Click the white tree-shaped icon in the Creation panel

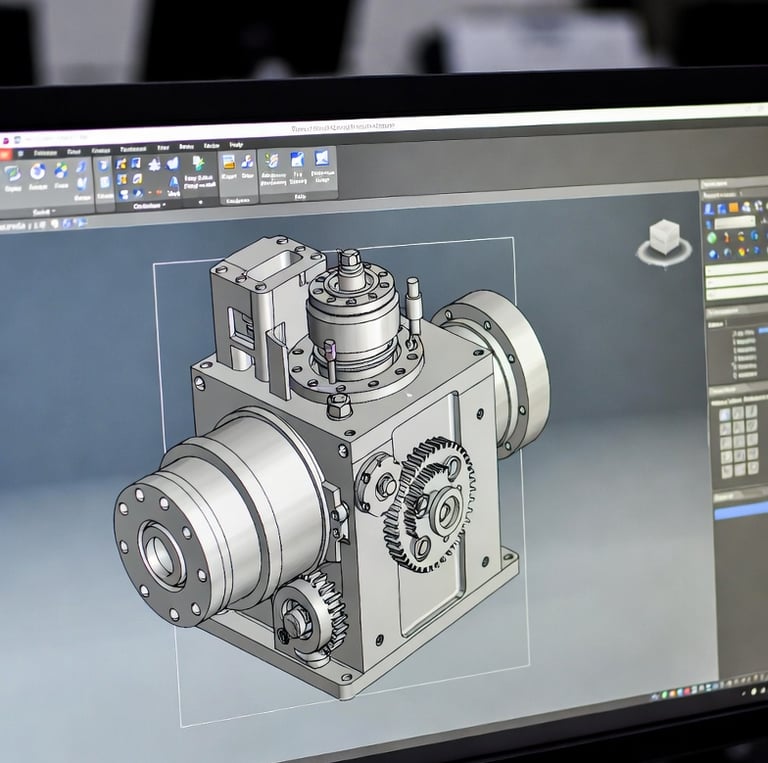click(x=155, y=165)
